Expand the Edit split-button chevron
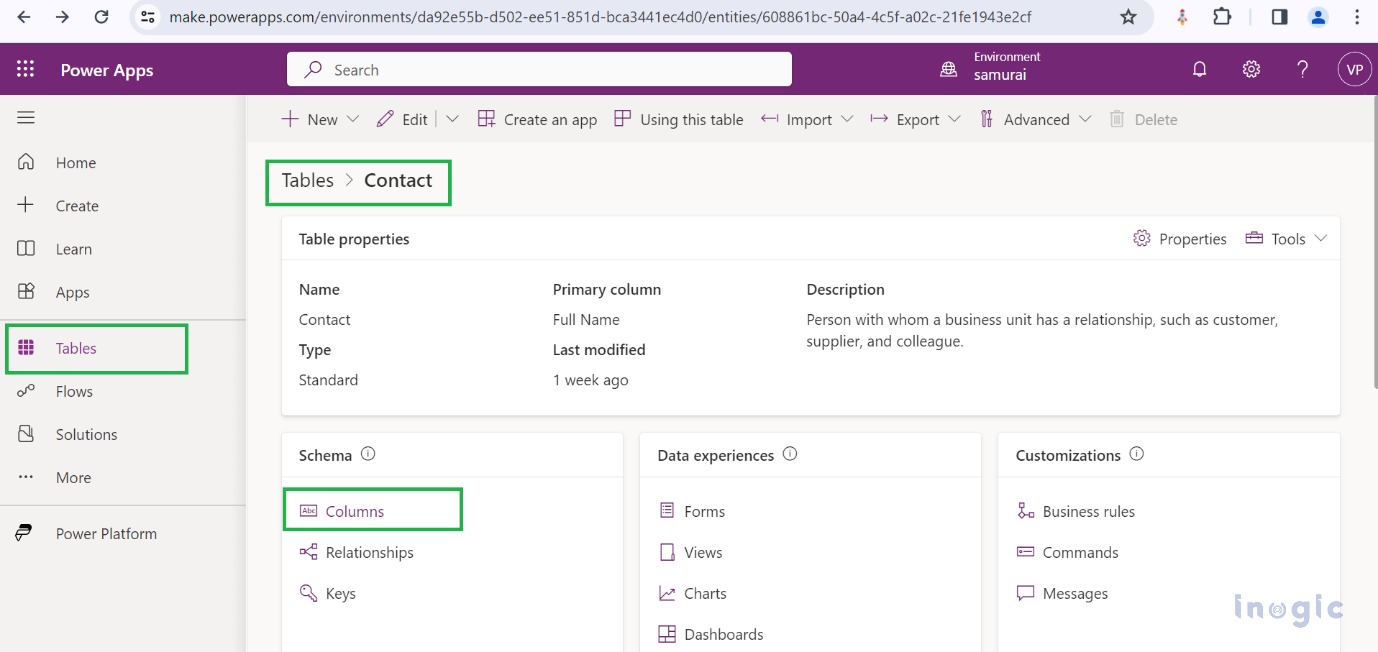 (x=452, y=119)
